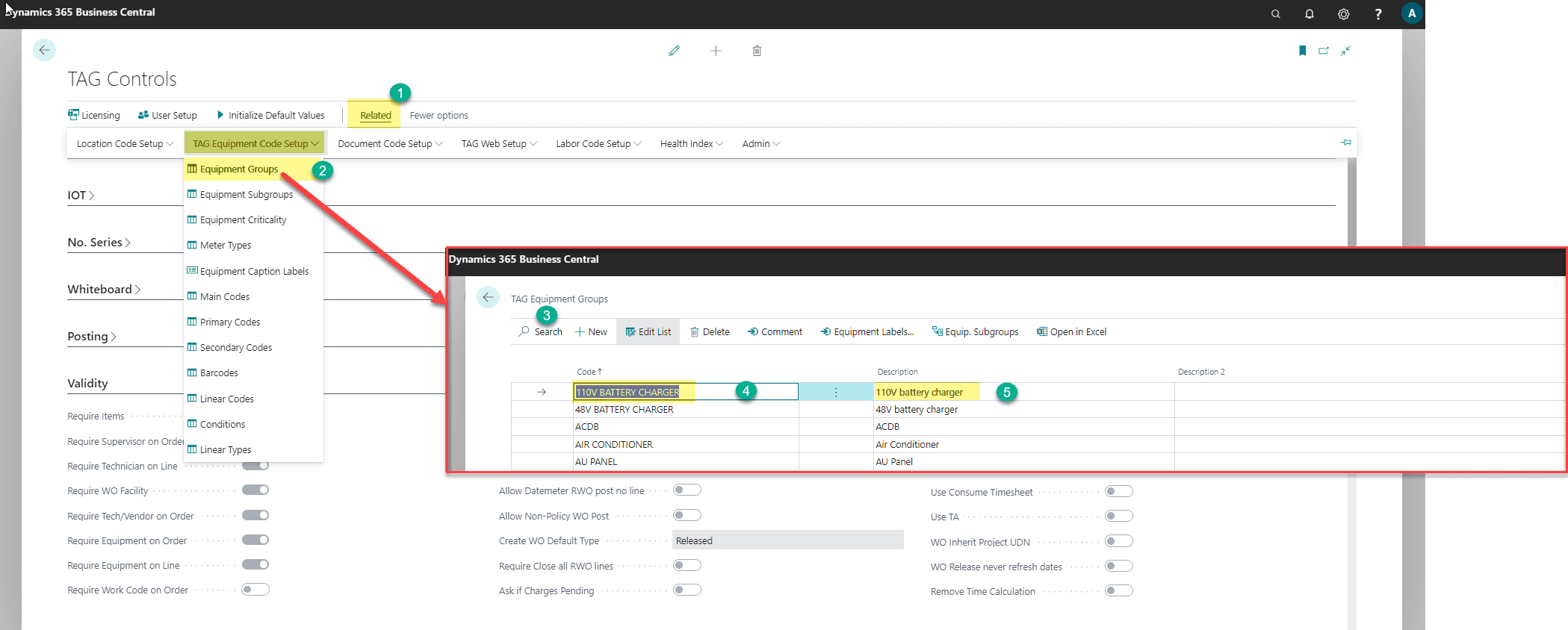Choose Equipment Criticality menu item
The width and height of the screenshot is (1568, 630).
(253, 219)
